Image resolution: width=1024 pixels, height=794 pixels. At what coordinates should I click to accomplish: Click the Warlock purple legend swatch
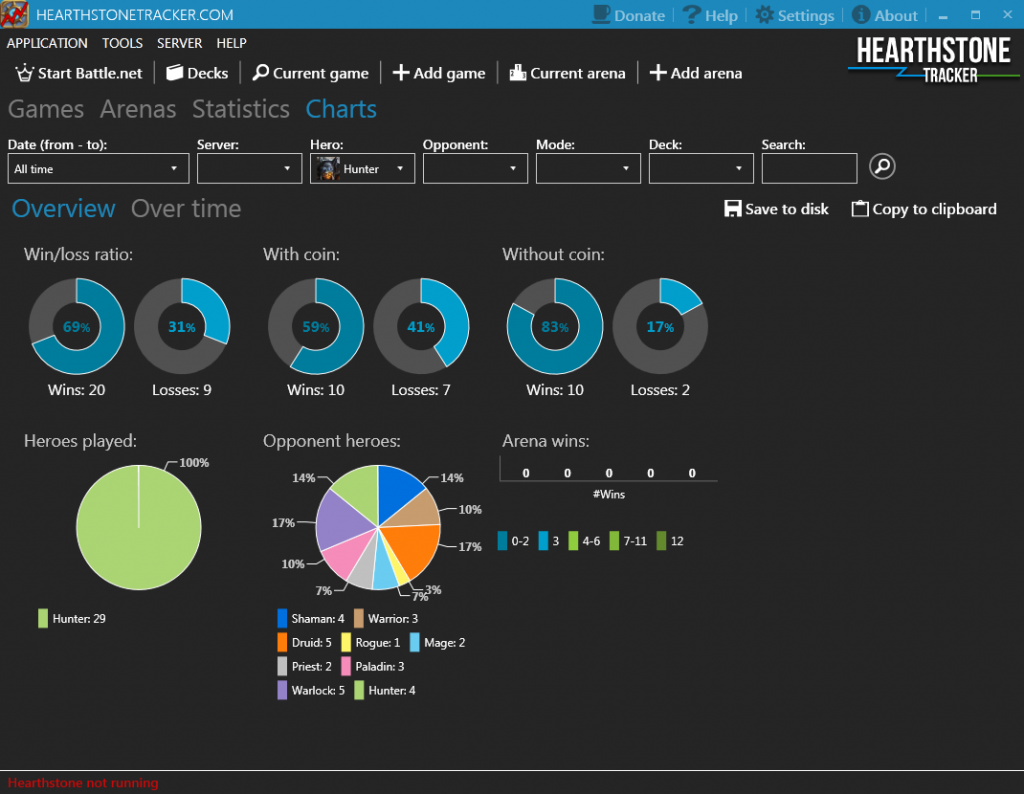pyautogui.click(x=282, y=690)
